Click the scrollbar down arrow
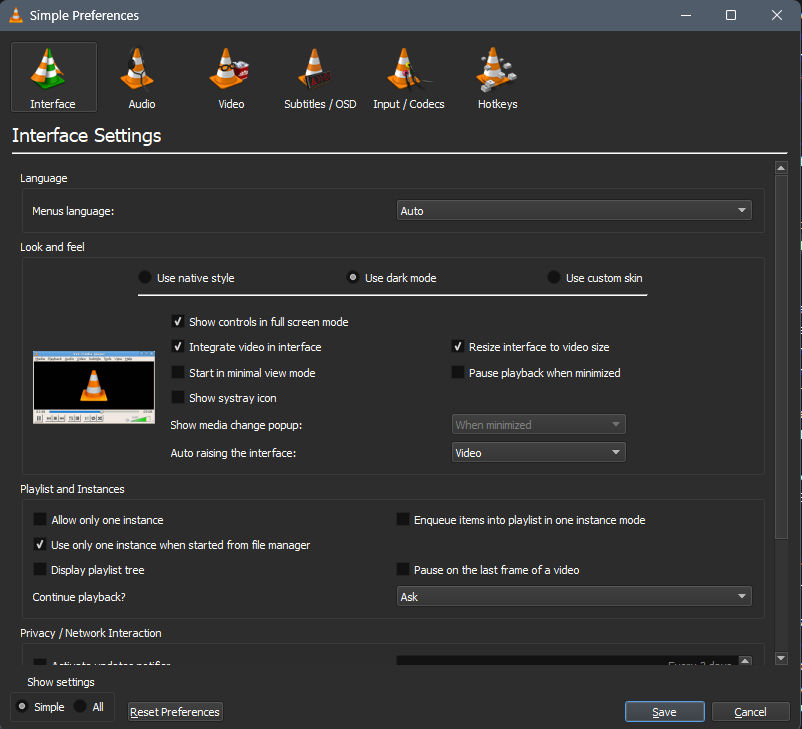 click(x=781, y=658)
